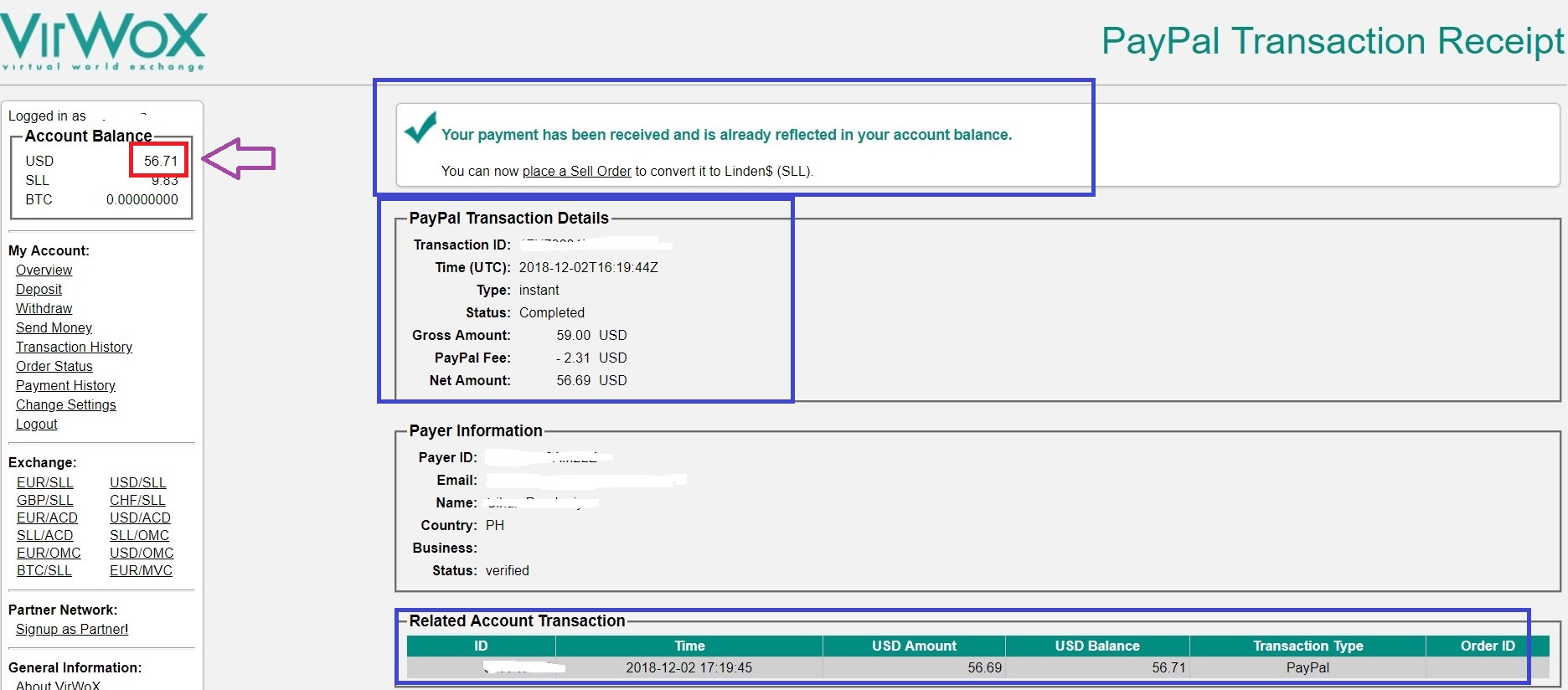The width and height of the screenshot is (1568, 690).
Task: Open the Overview account page
Action: (44, 270)
